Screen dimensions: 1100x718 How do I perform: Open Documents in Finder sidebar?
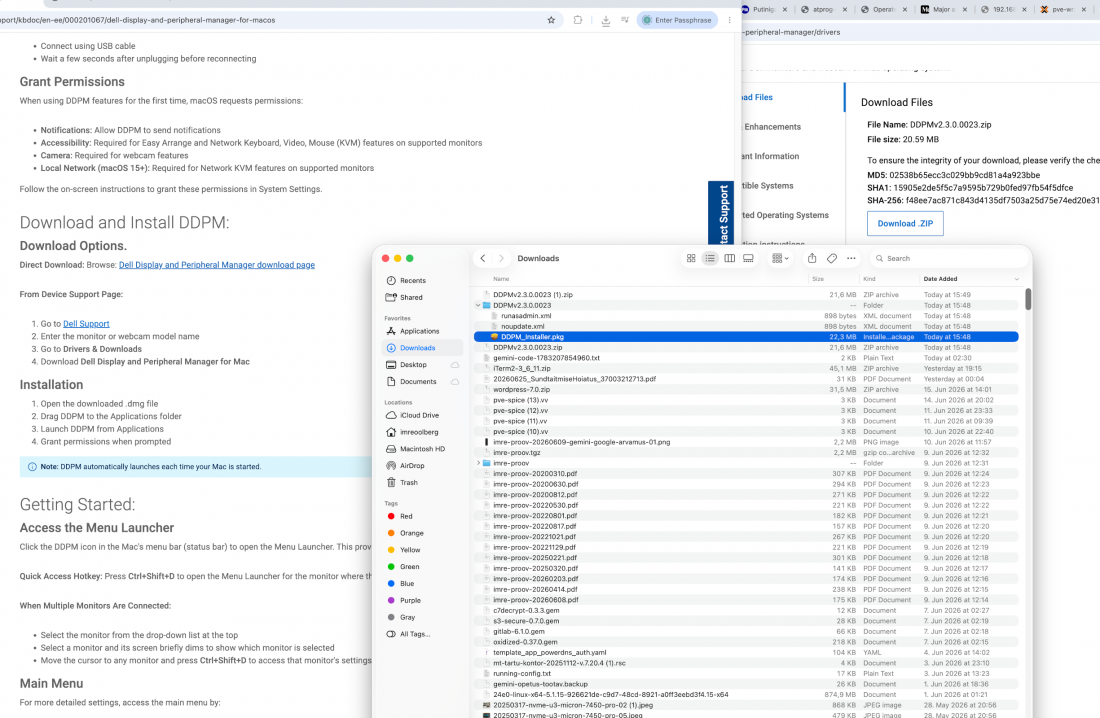[418, 381]
